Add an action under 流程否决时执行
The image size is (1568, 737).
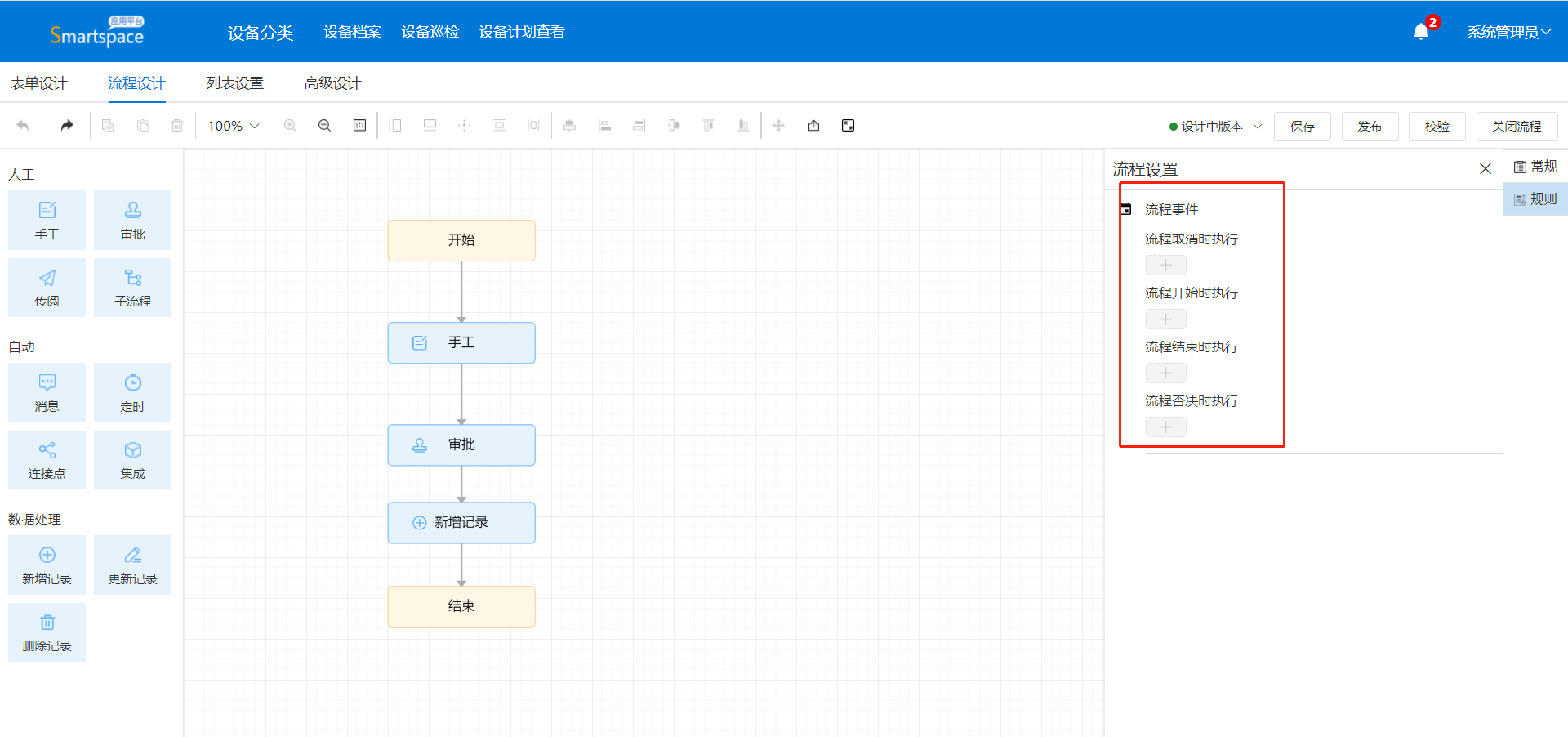pos(1166,427)
